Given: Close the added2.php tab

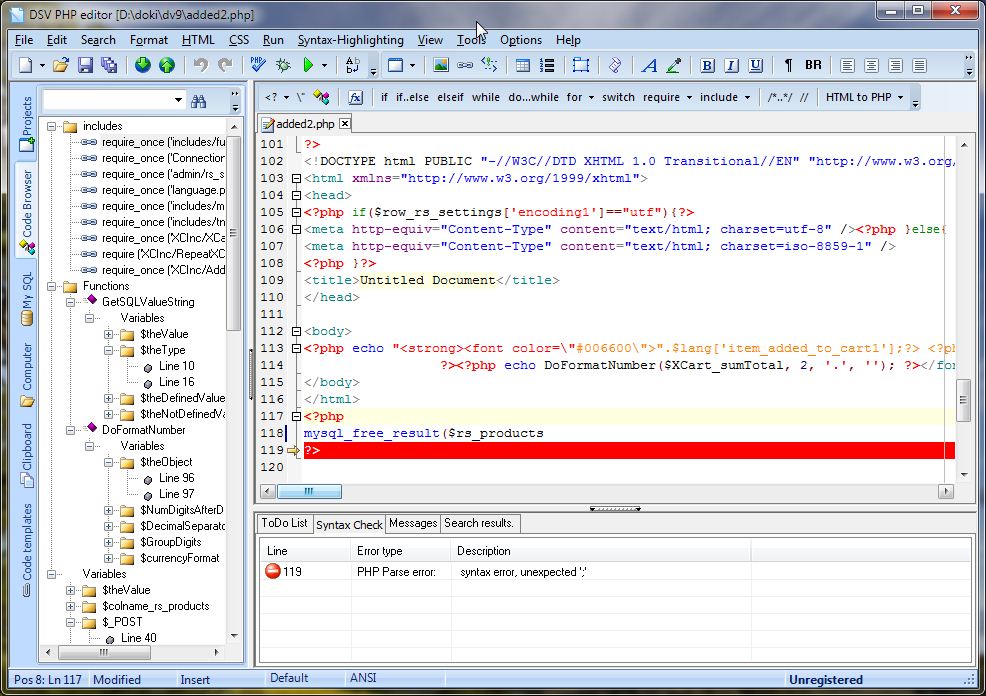Looking at the screenshot, I should tap(345, 124).
